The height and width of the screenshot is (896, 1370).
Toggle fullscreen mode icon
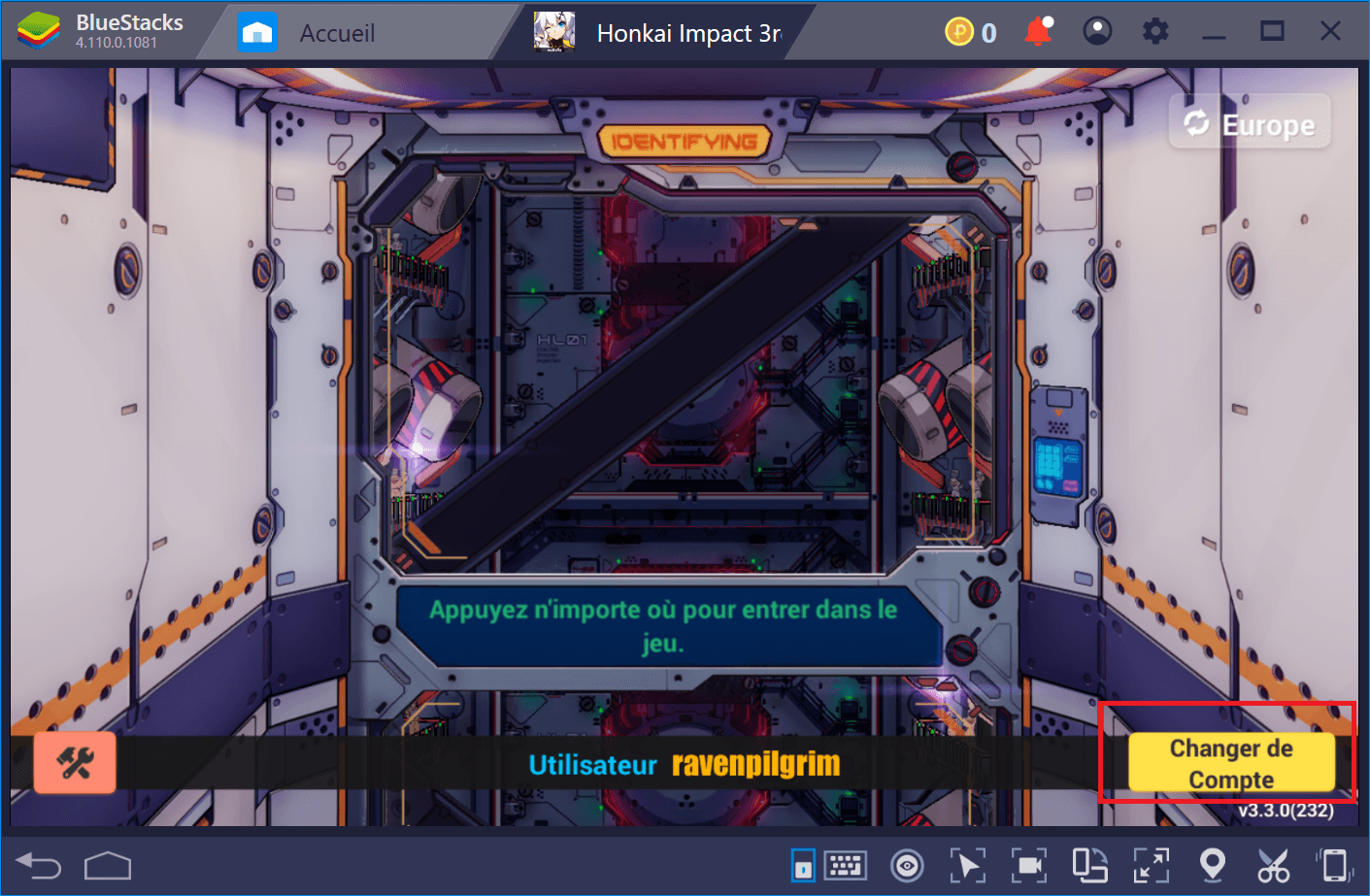pos(1152,866)
